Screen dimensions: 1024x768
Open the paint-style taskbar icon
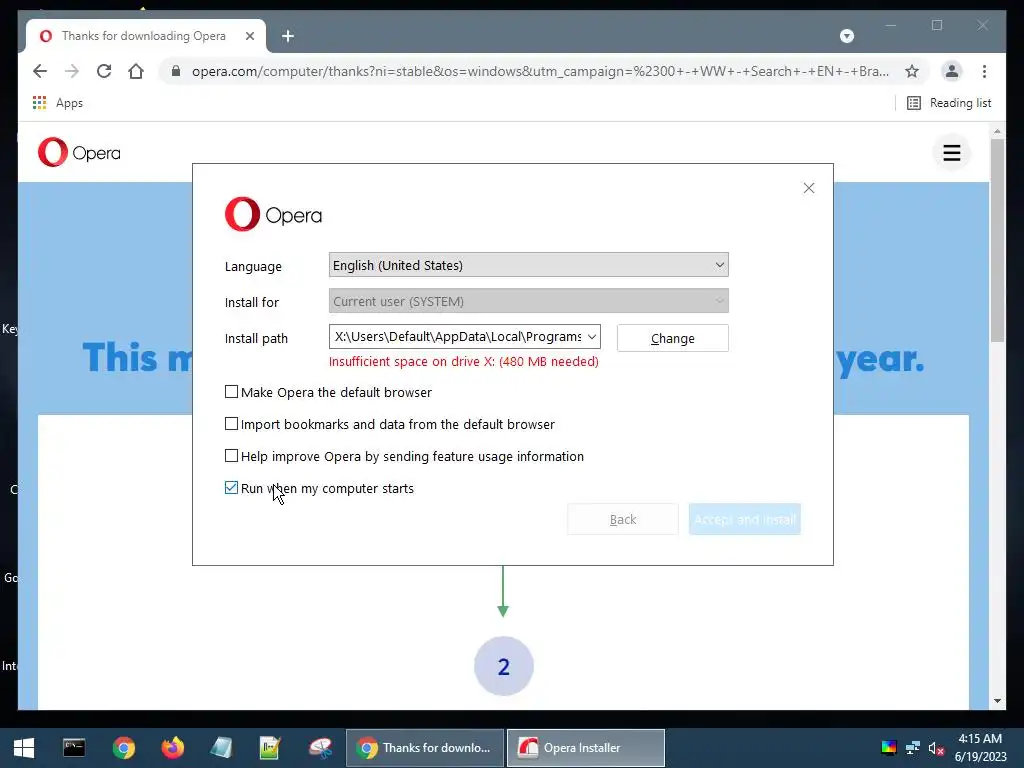point(320,748)
